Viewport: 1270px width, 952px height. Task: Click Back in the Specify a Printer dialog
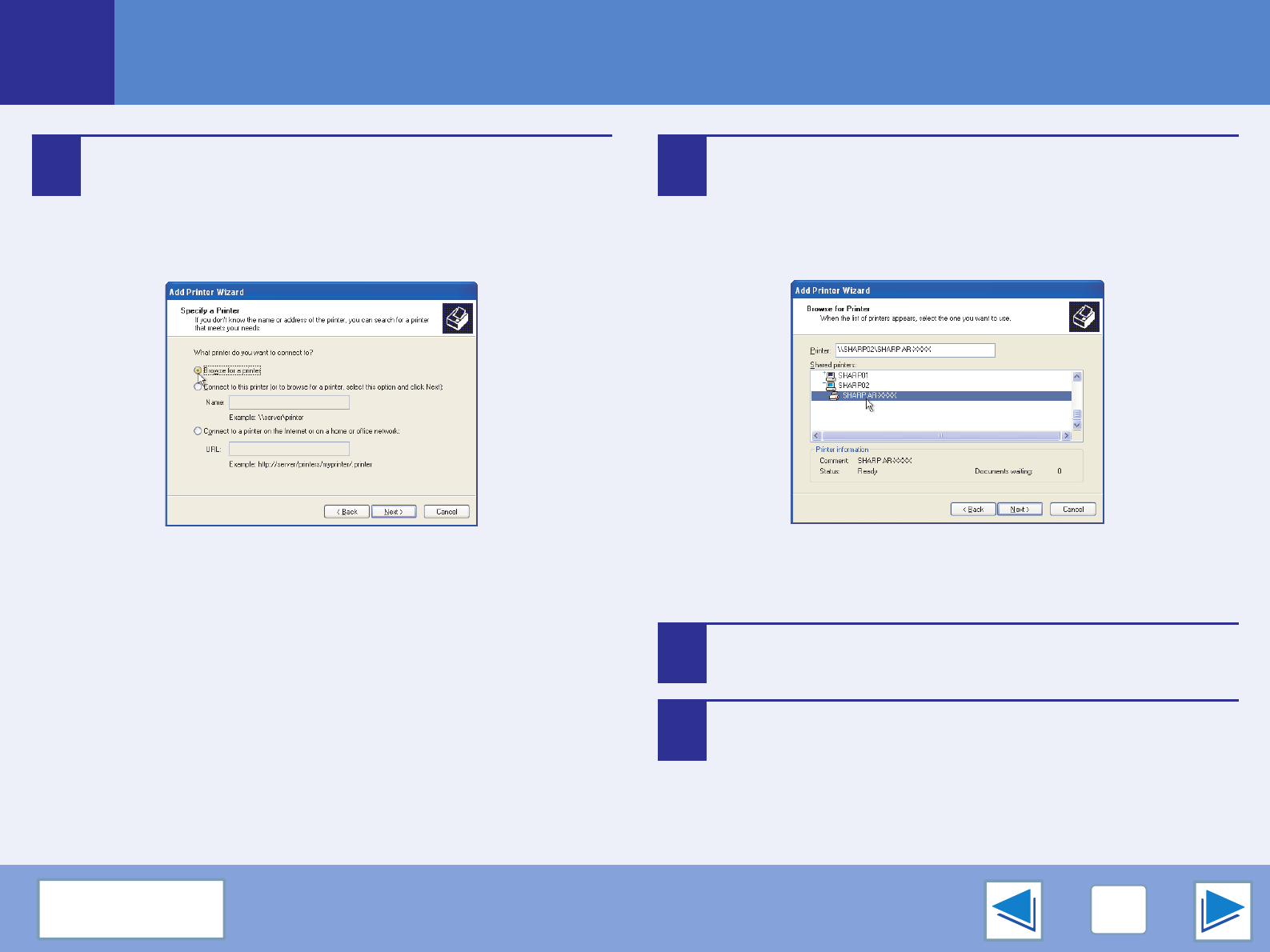pyautogui.click(x=347, y=512)
